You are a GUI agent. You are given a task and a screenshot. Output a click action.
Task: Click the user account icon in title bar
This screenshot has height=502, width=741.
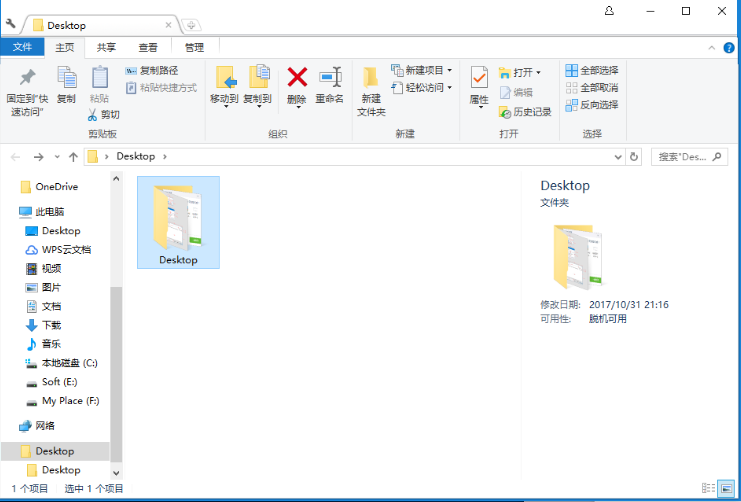click(609, 11)
